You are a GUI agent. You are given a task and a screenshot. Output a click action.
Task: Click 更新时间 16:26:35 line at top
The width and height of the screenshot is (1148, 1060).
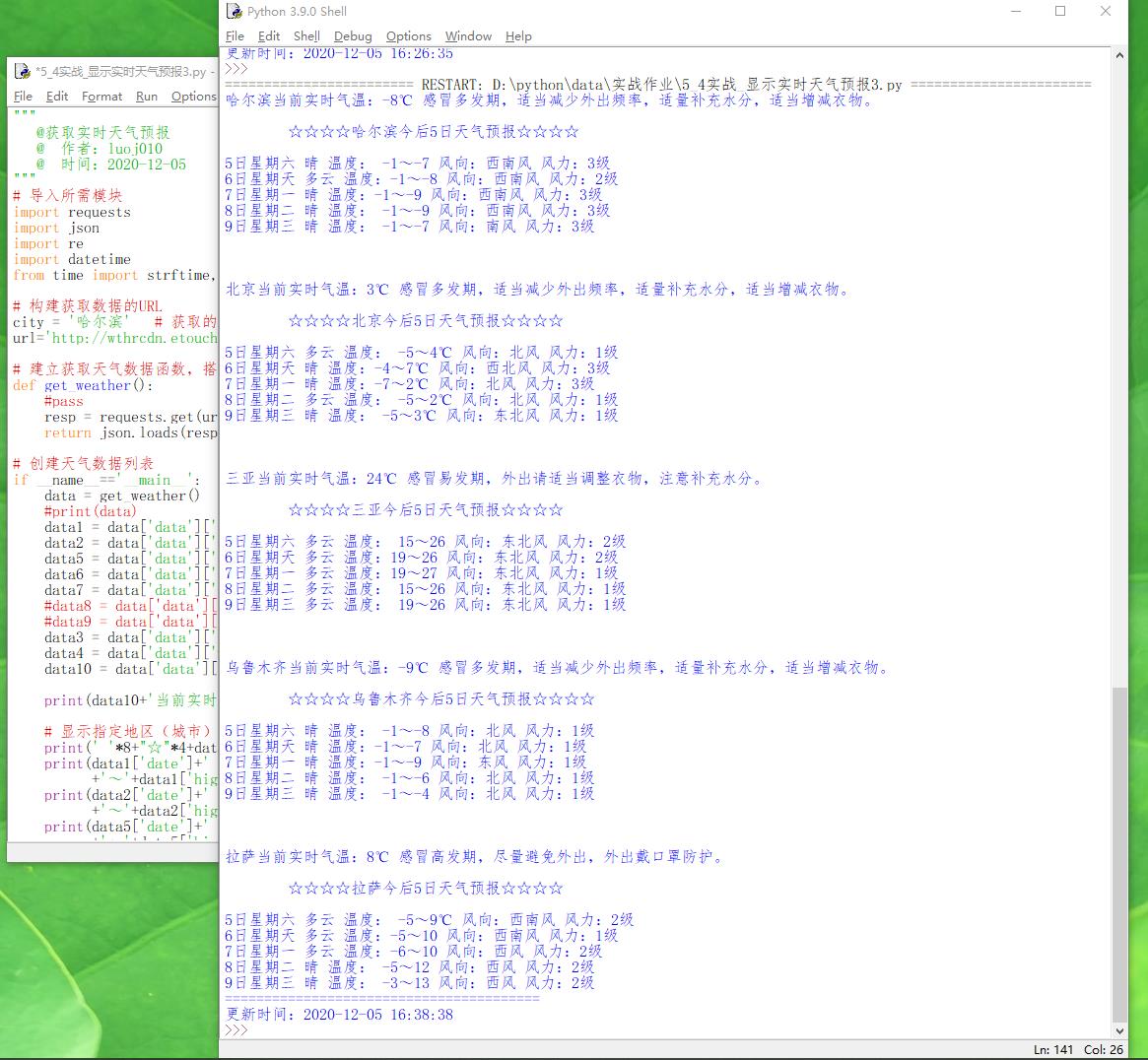[x=339, y=53]
